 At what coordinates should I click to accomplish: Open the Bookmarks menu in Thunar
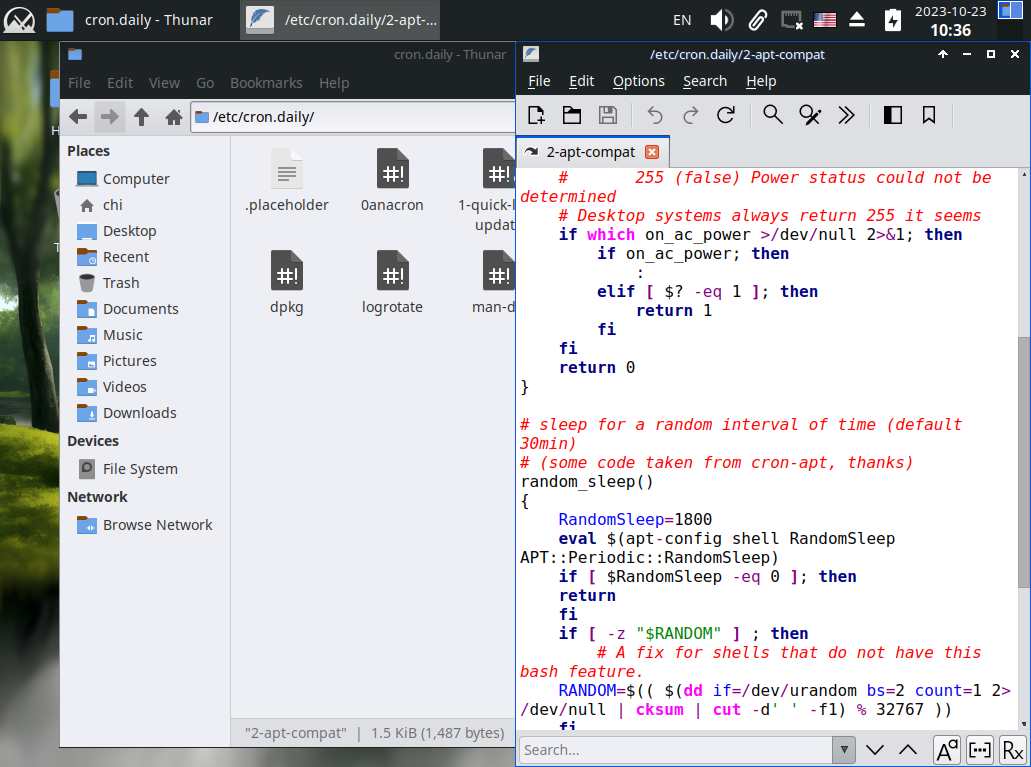pos(266,83)
